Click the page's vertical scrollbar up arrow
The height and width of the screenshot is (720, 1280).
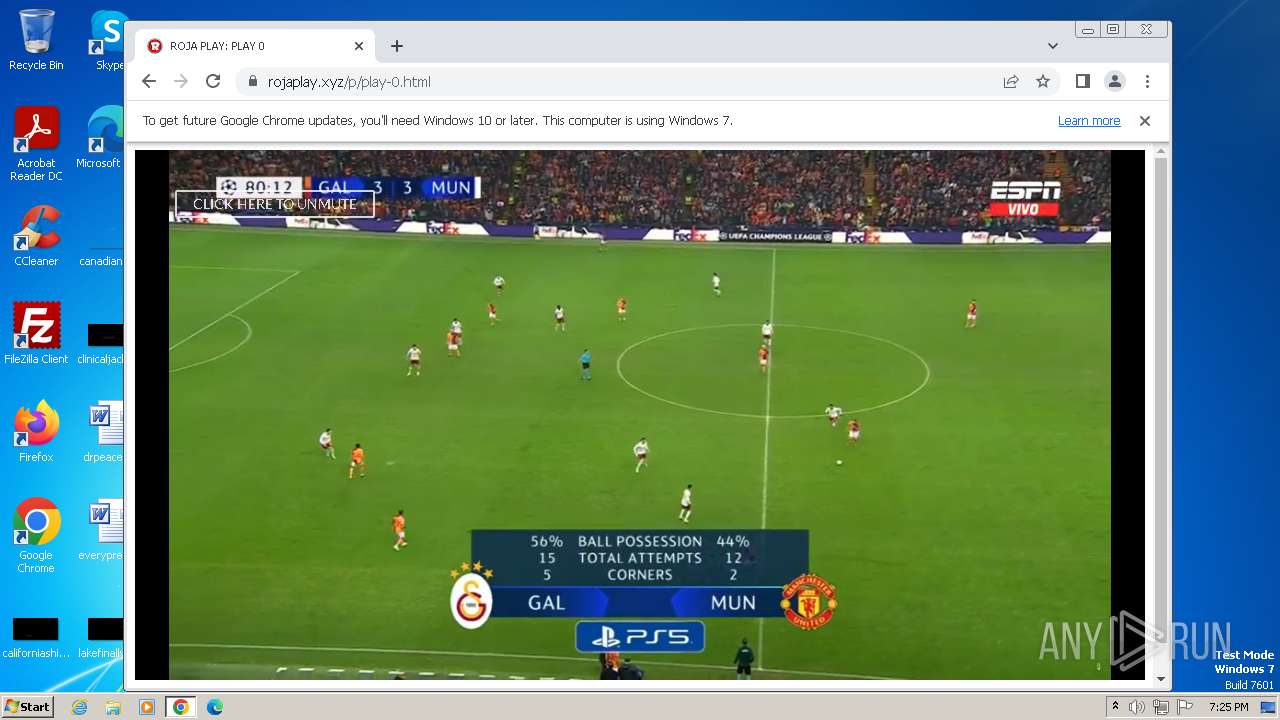pyautogui.click(x=1161, y=153)
